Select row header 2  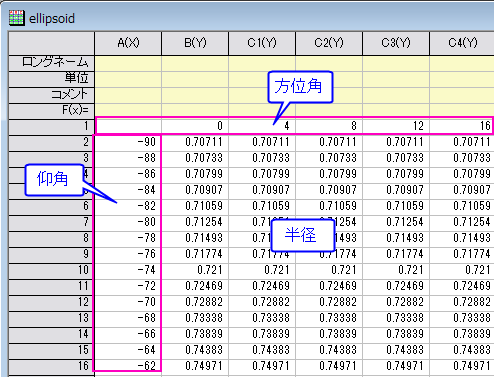pyautogui.click(x=51, y=143)
